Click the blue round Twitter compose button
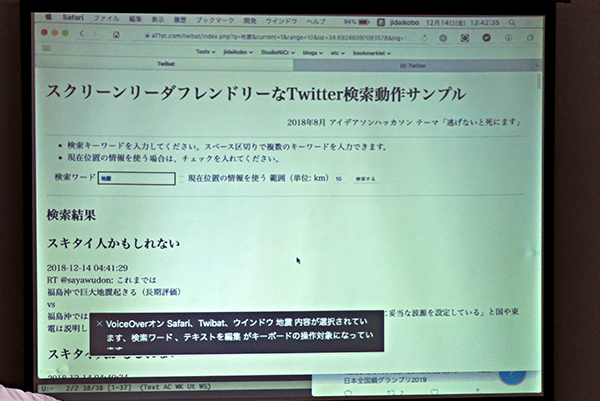The height and width of the screenshot is (401, 600). [512, 375]
